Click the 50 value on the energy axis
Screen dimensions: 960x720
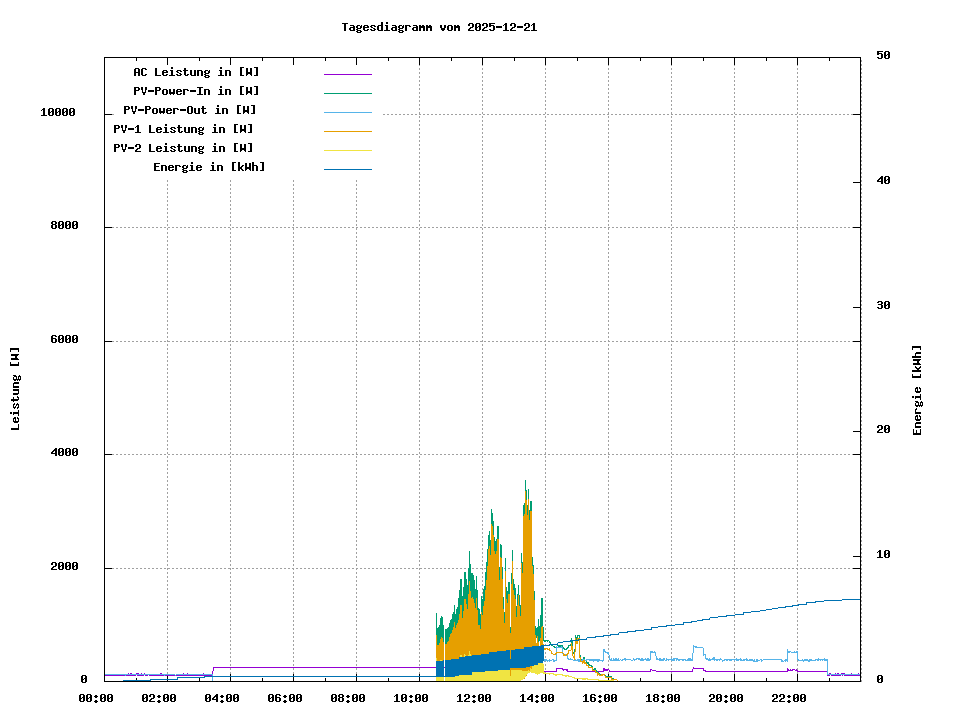tap(883, 56)
